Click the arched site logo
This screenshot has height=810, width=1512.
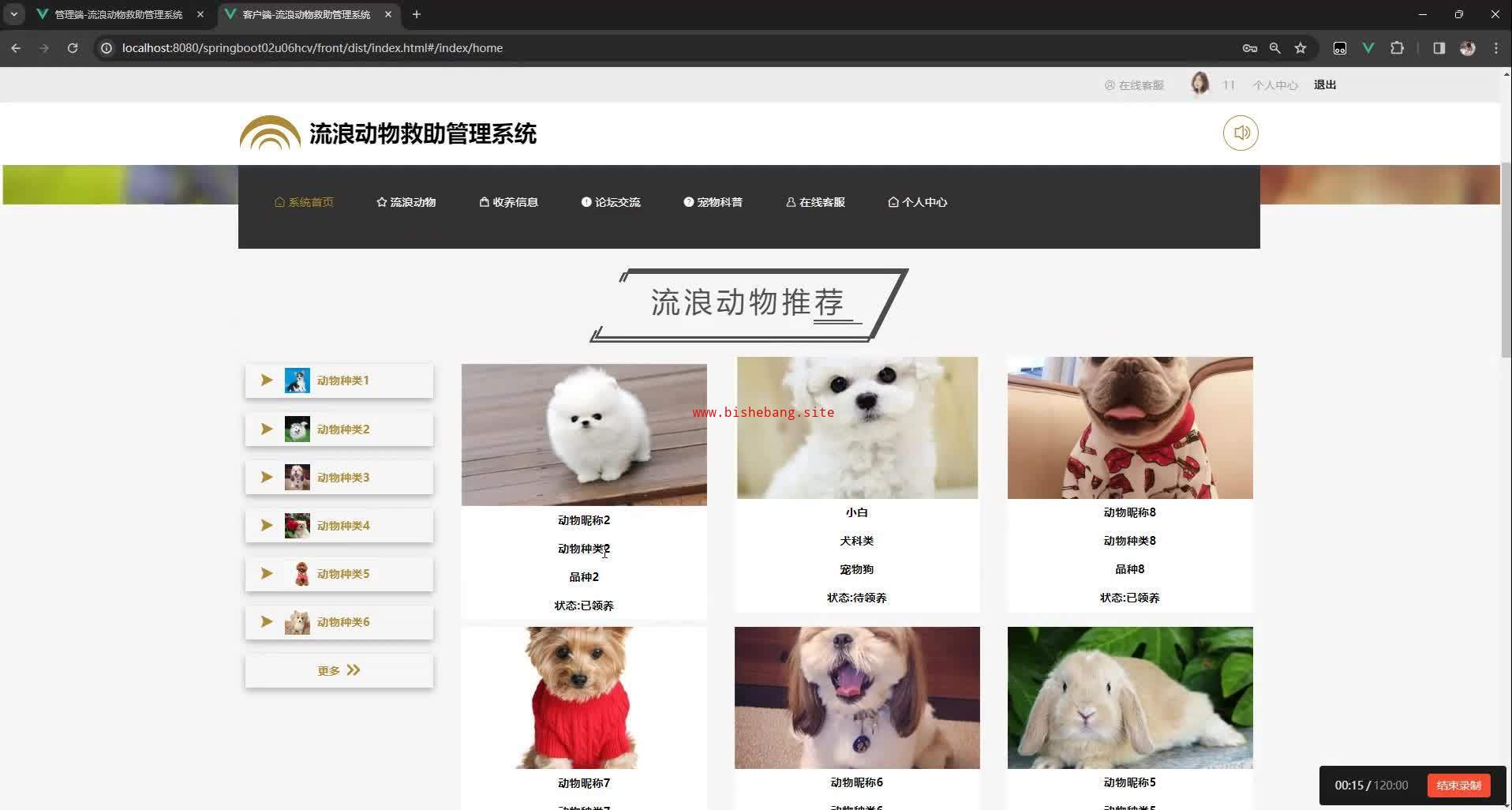pos(270,133)
